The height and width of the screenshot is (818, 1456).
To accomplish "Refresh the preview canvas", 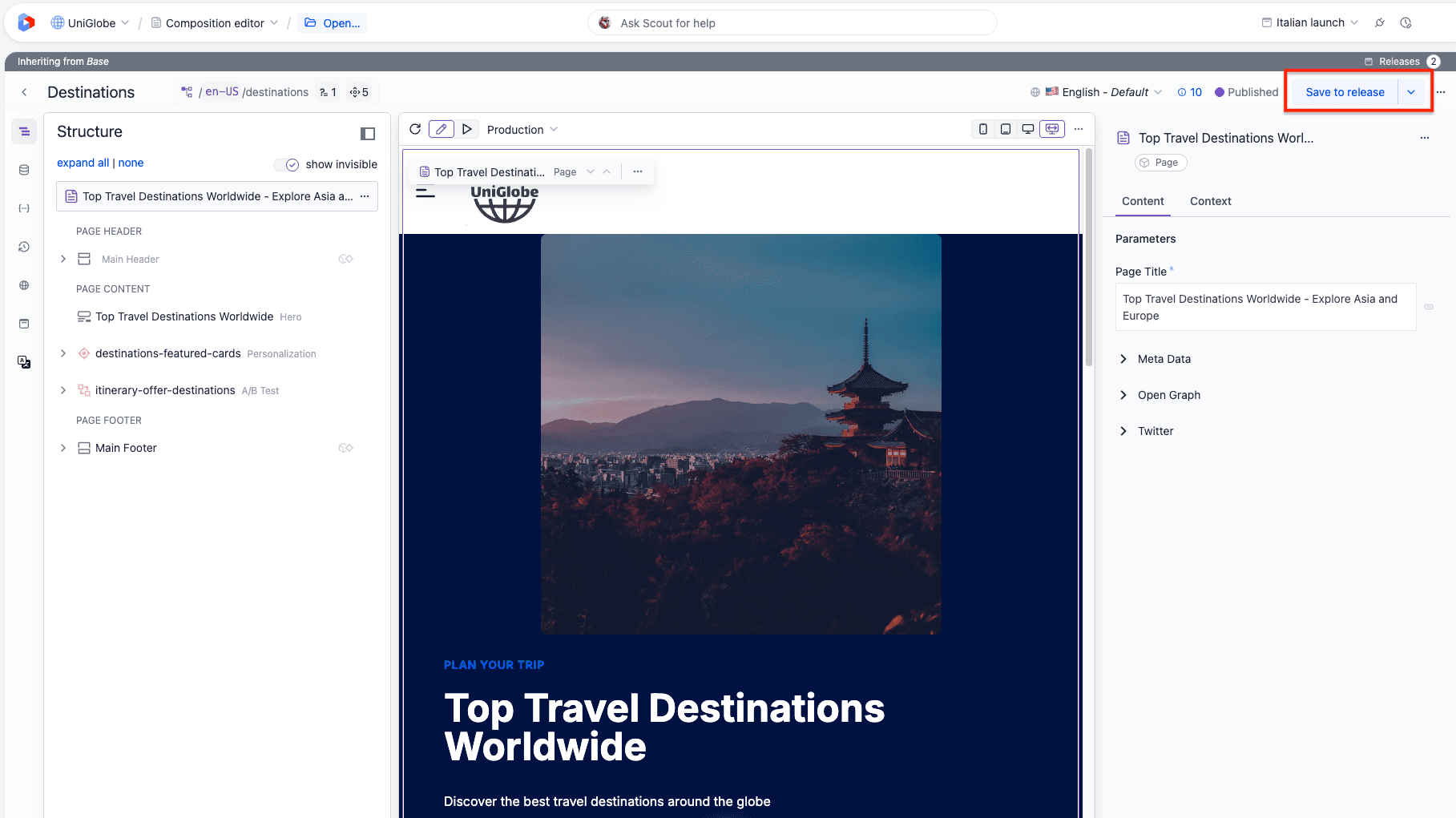I will pyautogui.click(x=415, y=129).
